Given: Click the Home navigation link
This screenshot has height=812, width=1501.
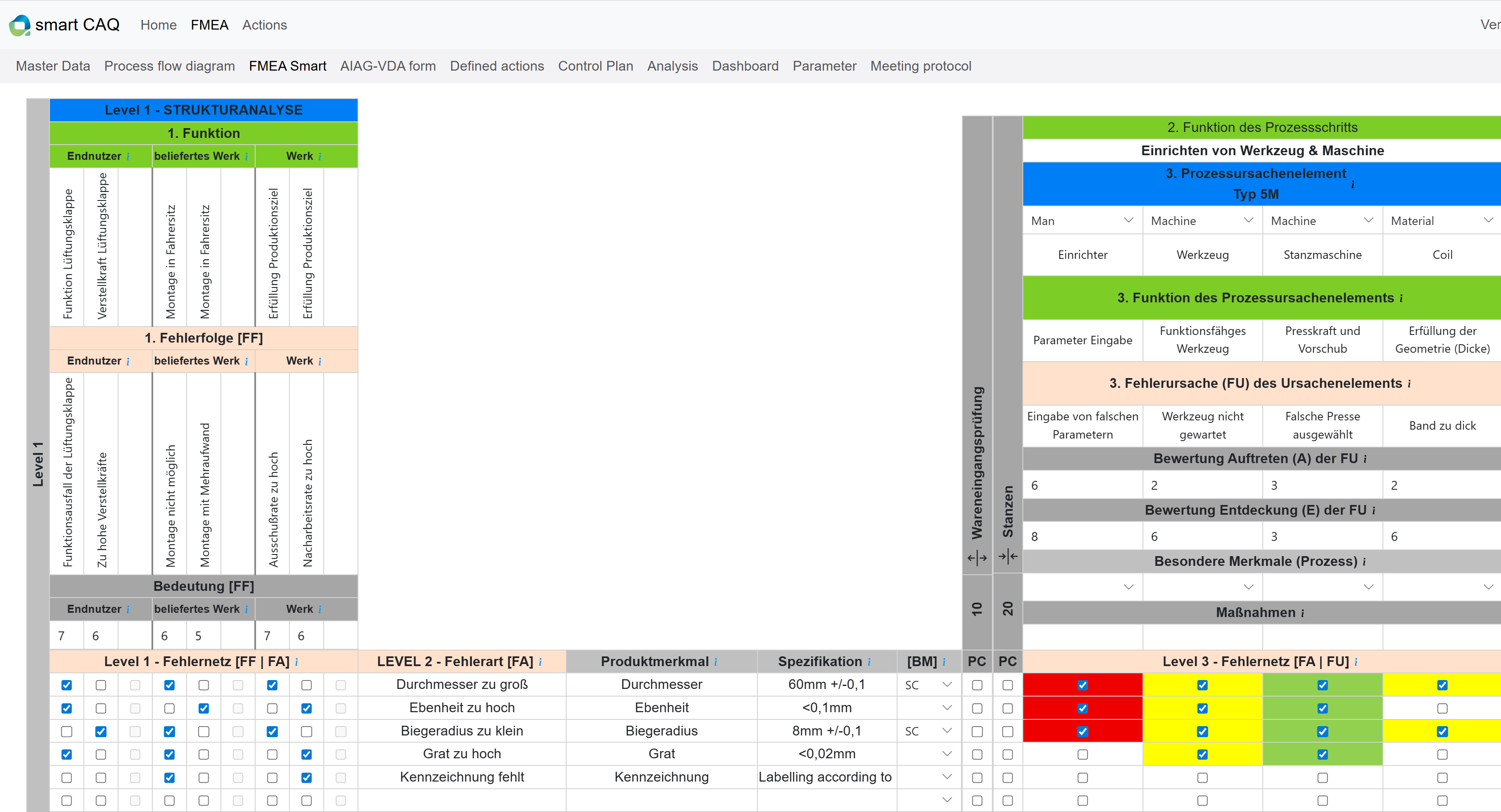Looking at the screenshot, I should click(158, 25).
